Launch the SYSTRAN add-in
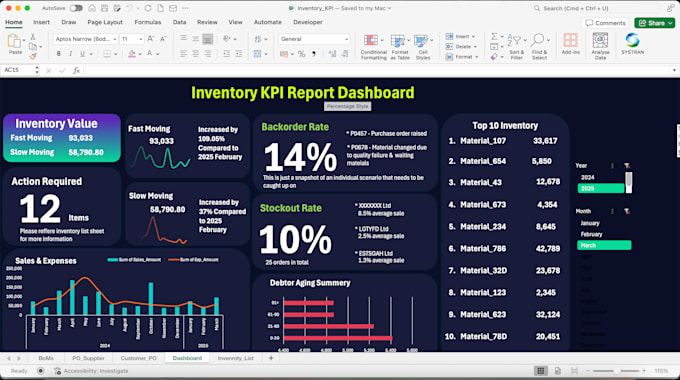680x380 pixels. click(632, 44)
